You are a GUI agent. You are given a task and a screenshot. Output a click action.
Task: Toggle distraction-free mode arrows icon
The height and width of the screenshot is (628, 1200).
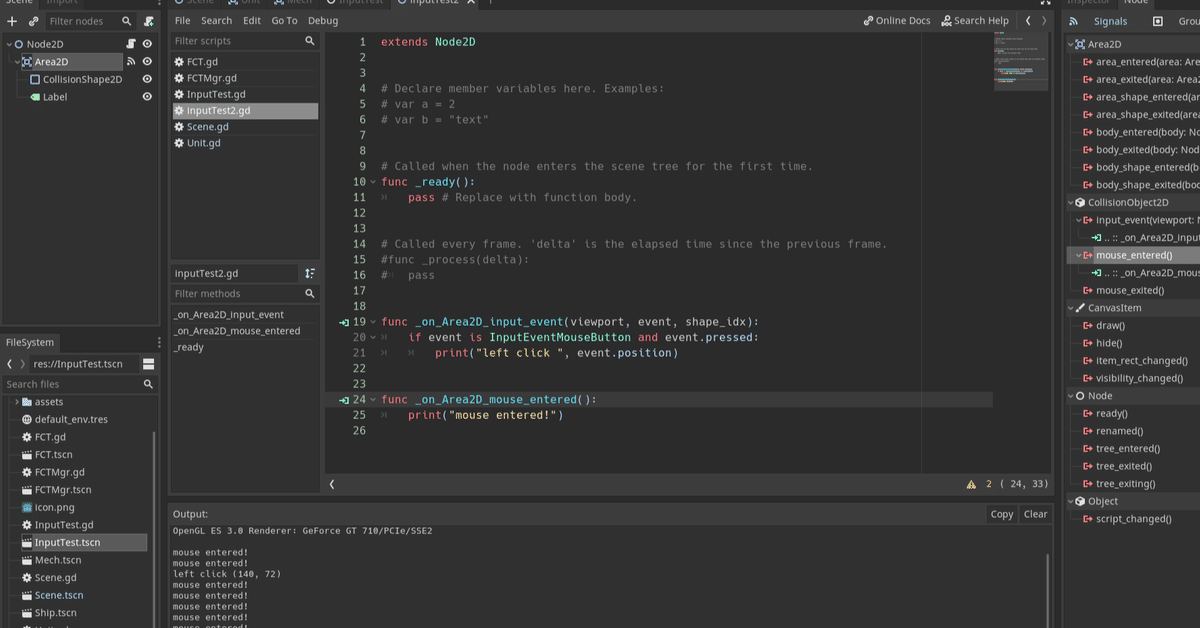1048,3
